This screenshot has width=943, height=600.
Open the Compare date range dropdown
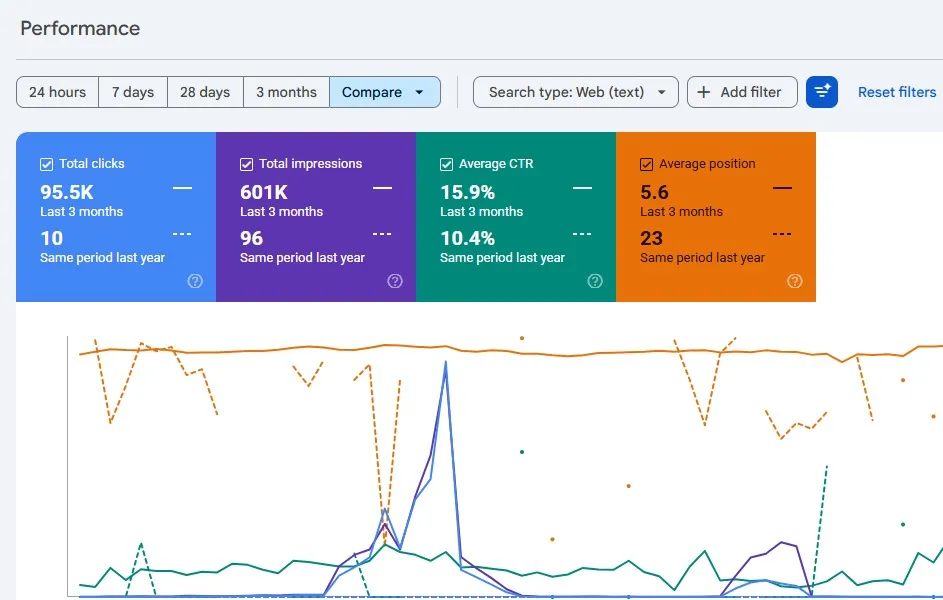point(385,92)
